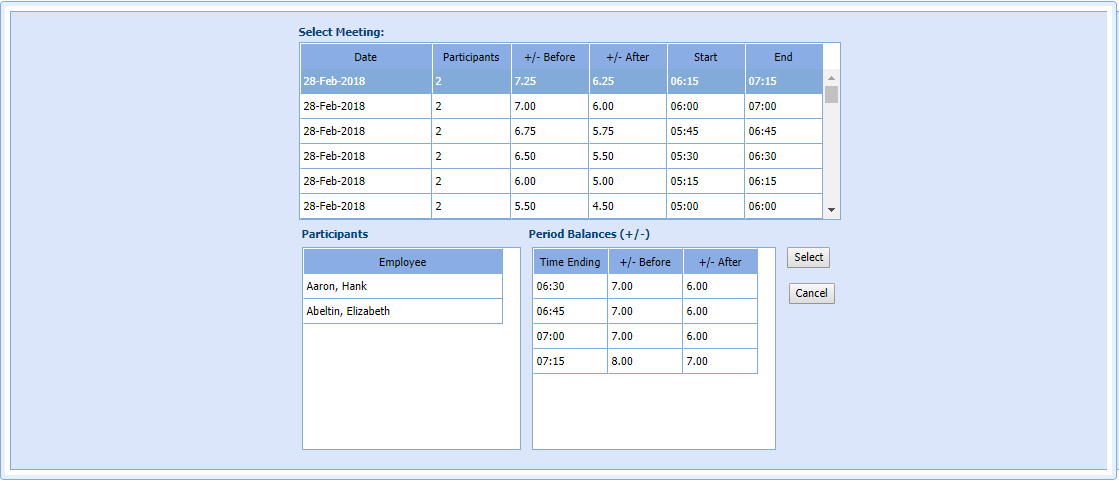Click the Employee column header
1119x480 pixels.
(402, 262)
